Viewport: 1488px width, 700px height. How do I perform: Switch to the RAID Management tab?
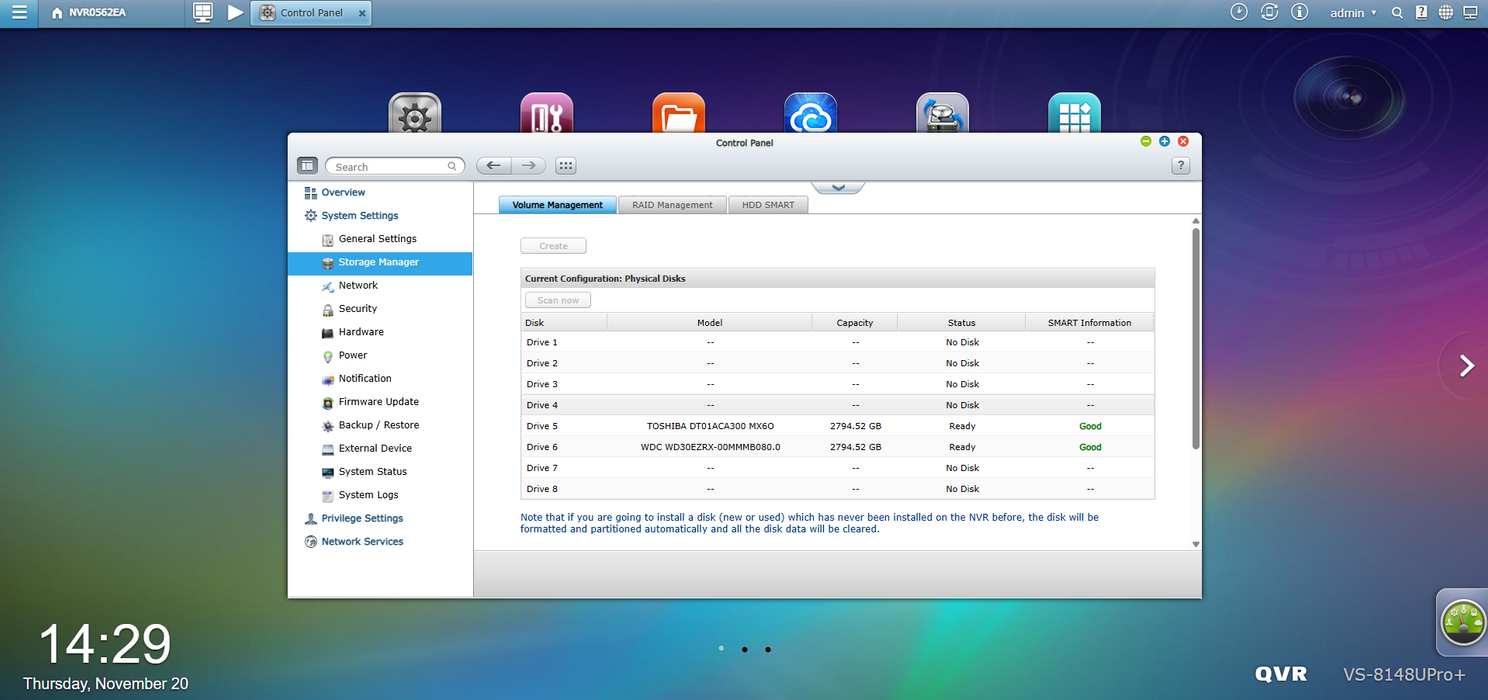coord(672,205)
